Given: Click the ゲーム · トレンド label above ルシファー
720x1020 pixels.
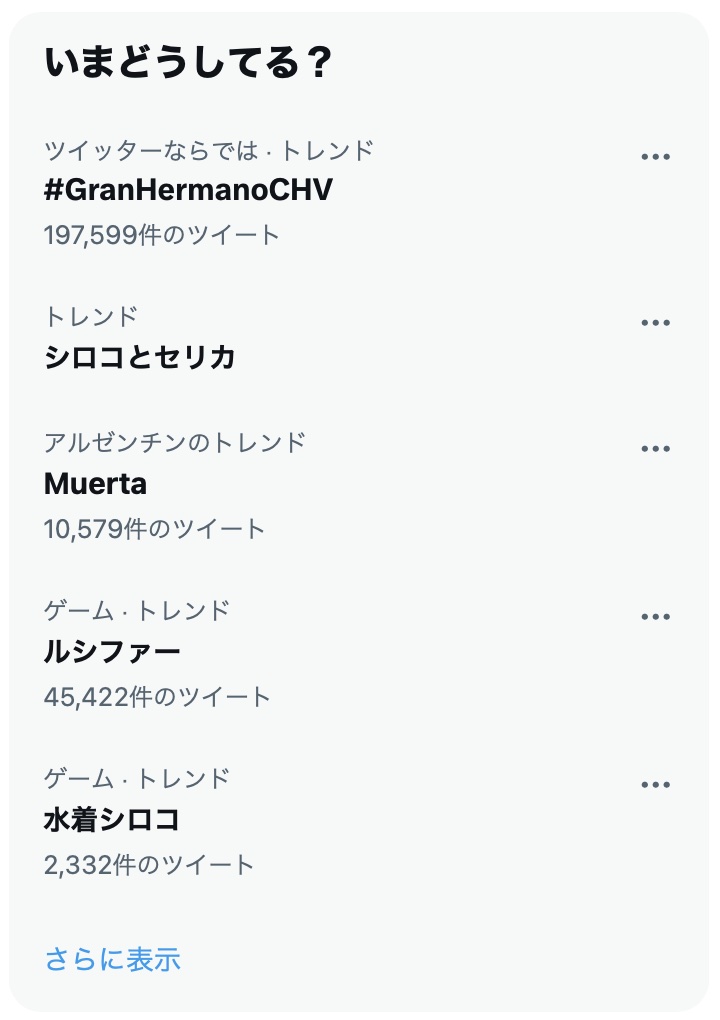Looking at the screenshot, I should pos(137,609).
